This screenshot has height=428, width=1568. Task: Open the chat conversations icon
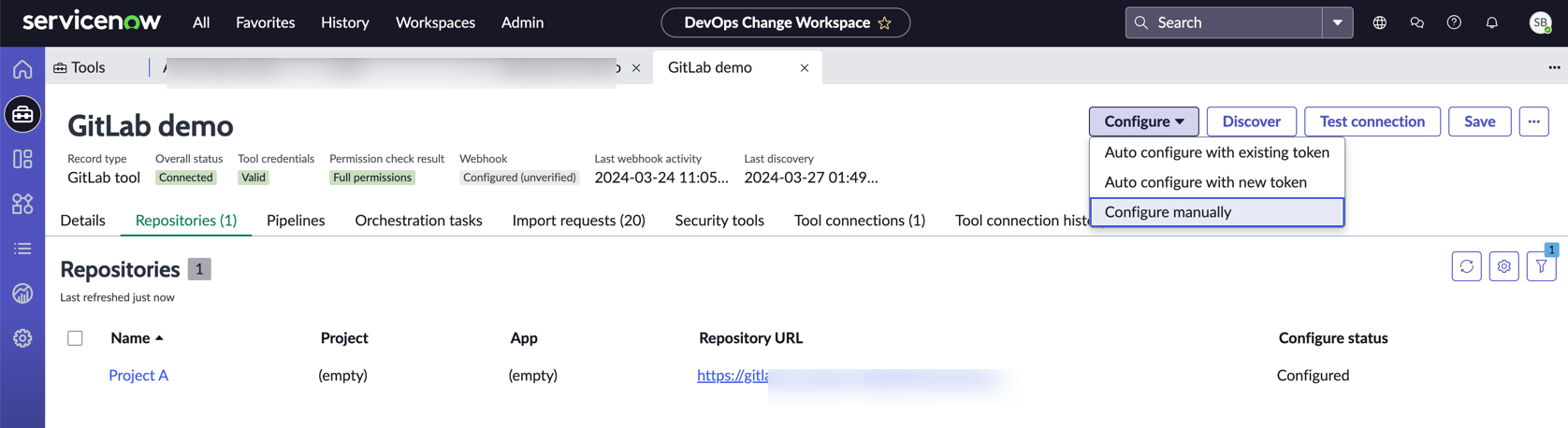coord(1417,22)
